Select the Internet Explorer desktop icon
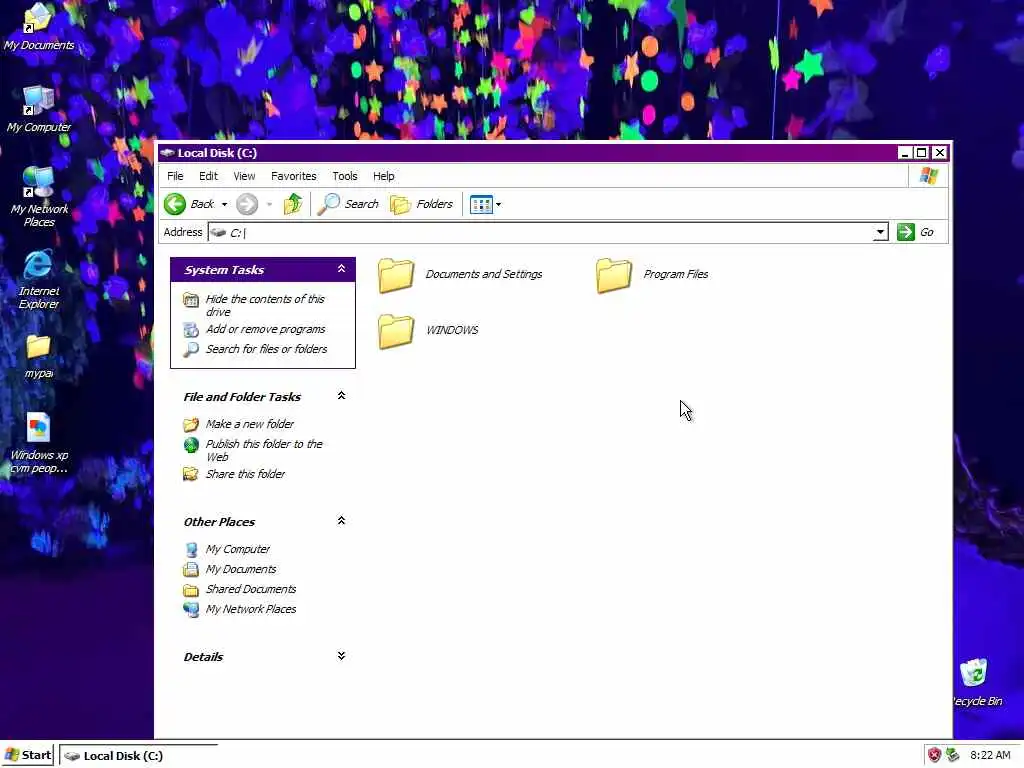 click(38, 264)
